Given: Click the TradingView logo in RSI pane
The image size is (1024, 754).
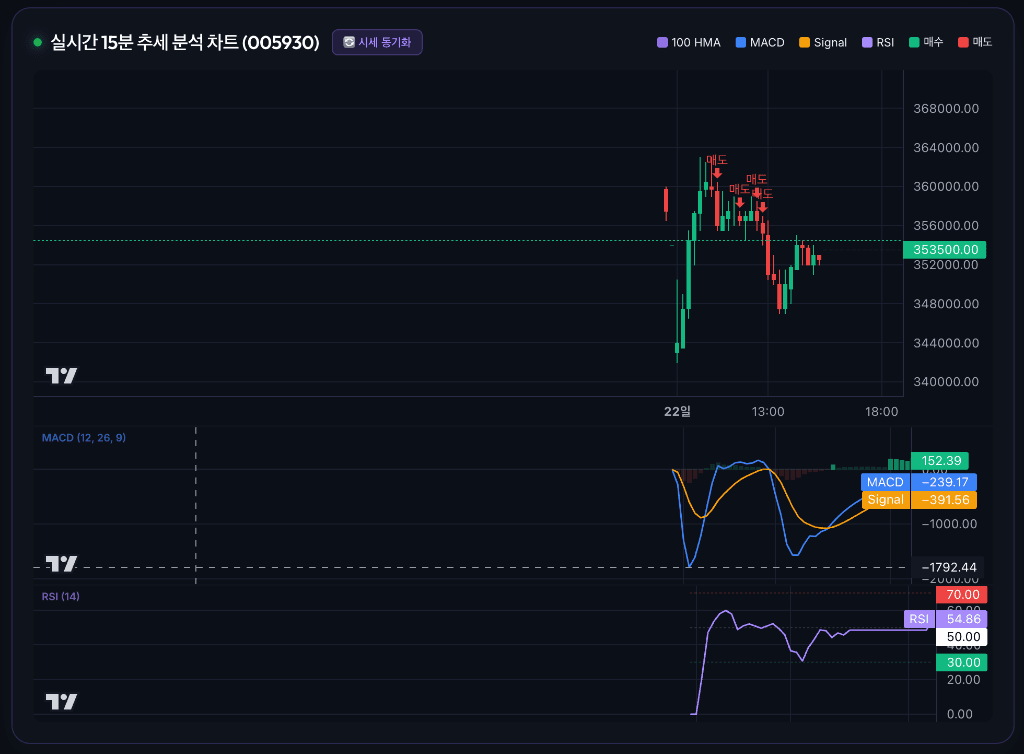Looking at the screenshot, I should [61, 702].
